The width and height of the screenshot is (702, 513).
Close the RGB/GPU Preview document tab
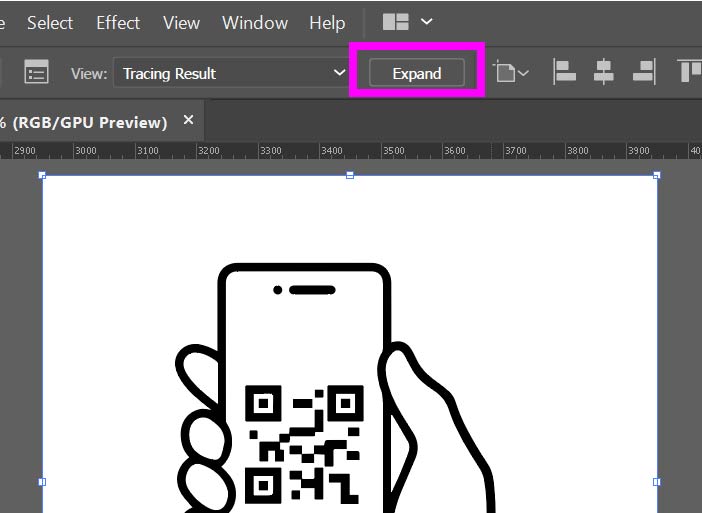(x=188, y=120)
